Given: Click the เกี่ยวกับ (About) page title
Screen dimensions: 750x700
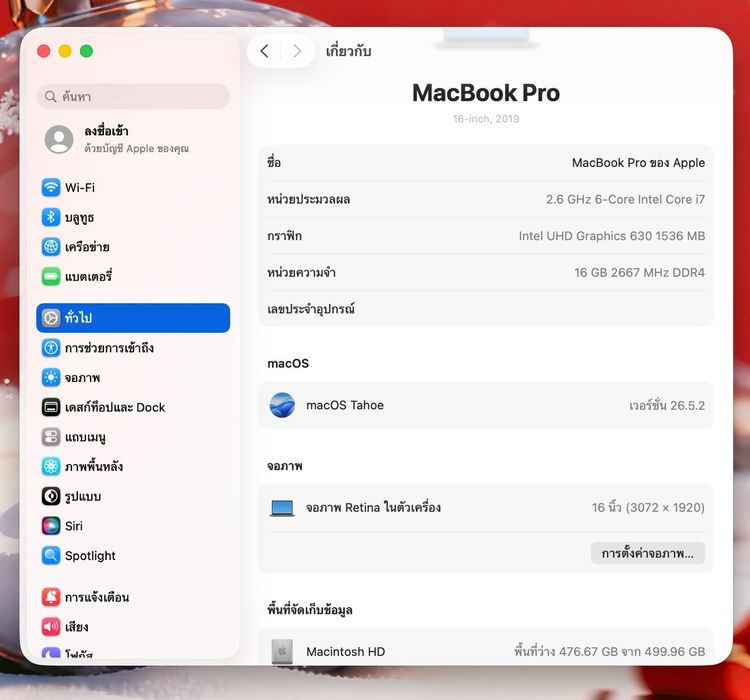Looking at the screenshot, I should tap(348, 51).
